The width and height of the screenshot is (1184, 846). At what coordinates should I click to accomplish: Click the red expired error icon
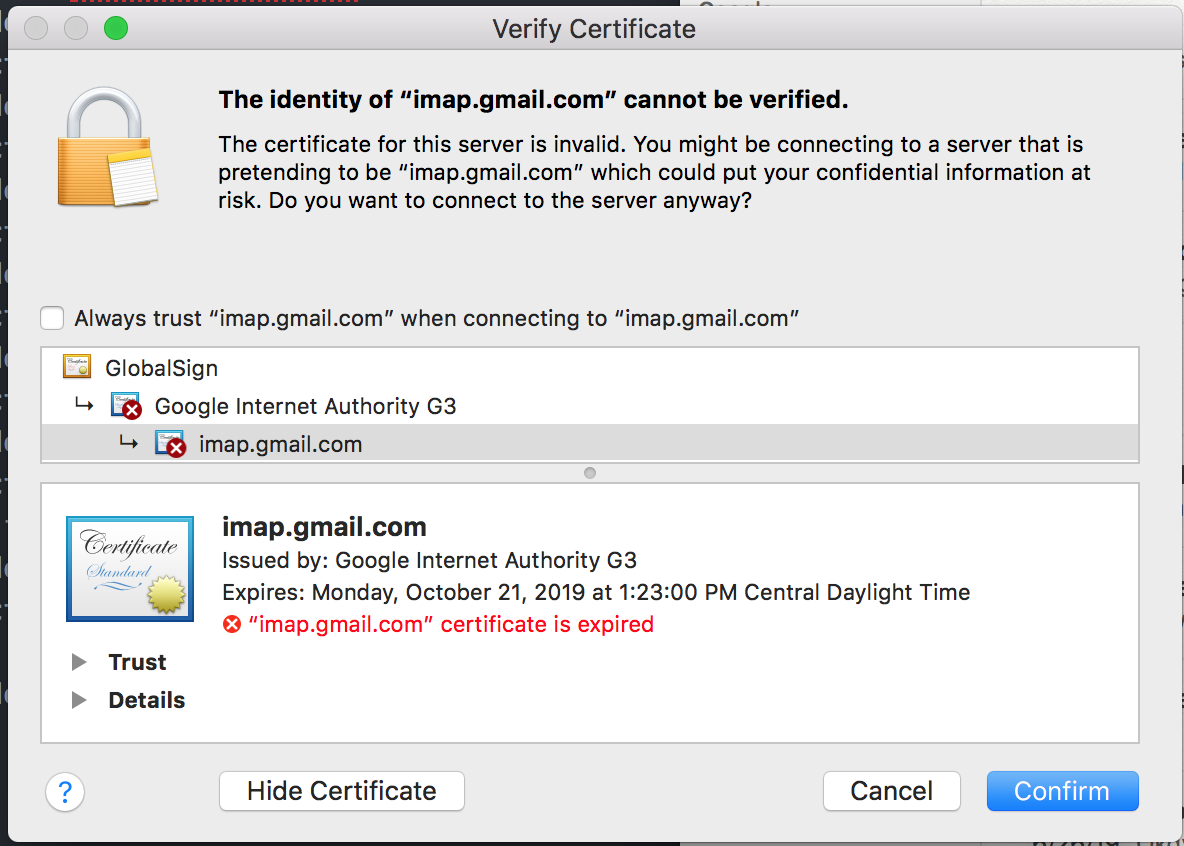click(x=232, y=625)
